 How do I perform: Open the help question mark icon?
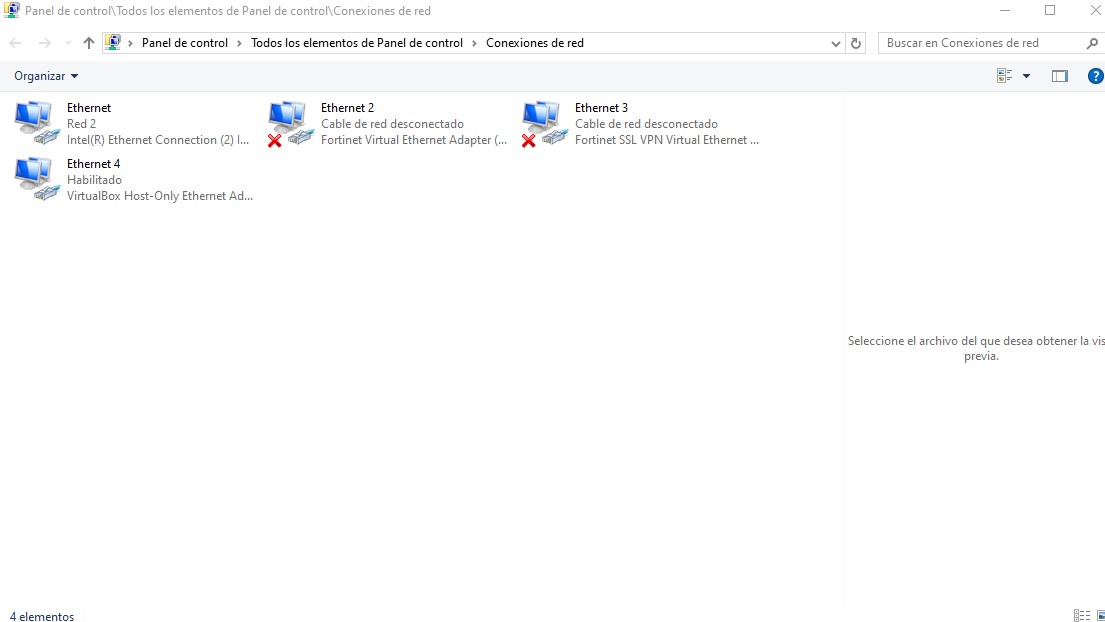pyautogui.click(x=1095, y=76)
